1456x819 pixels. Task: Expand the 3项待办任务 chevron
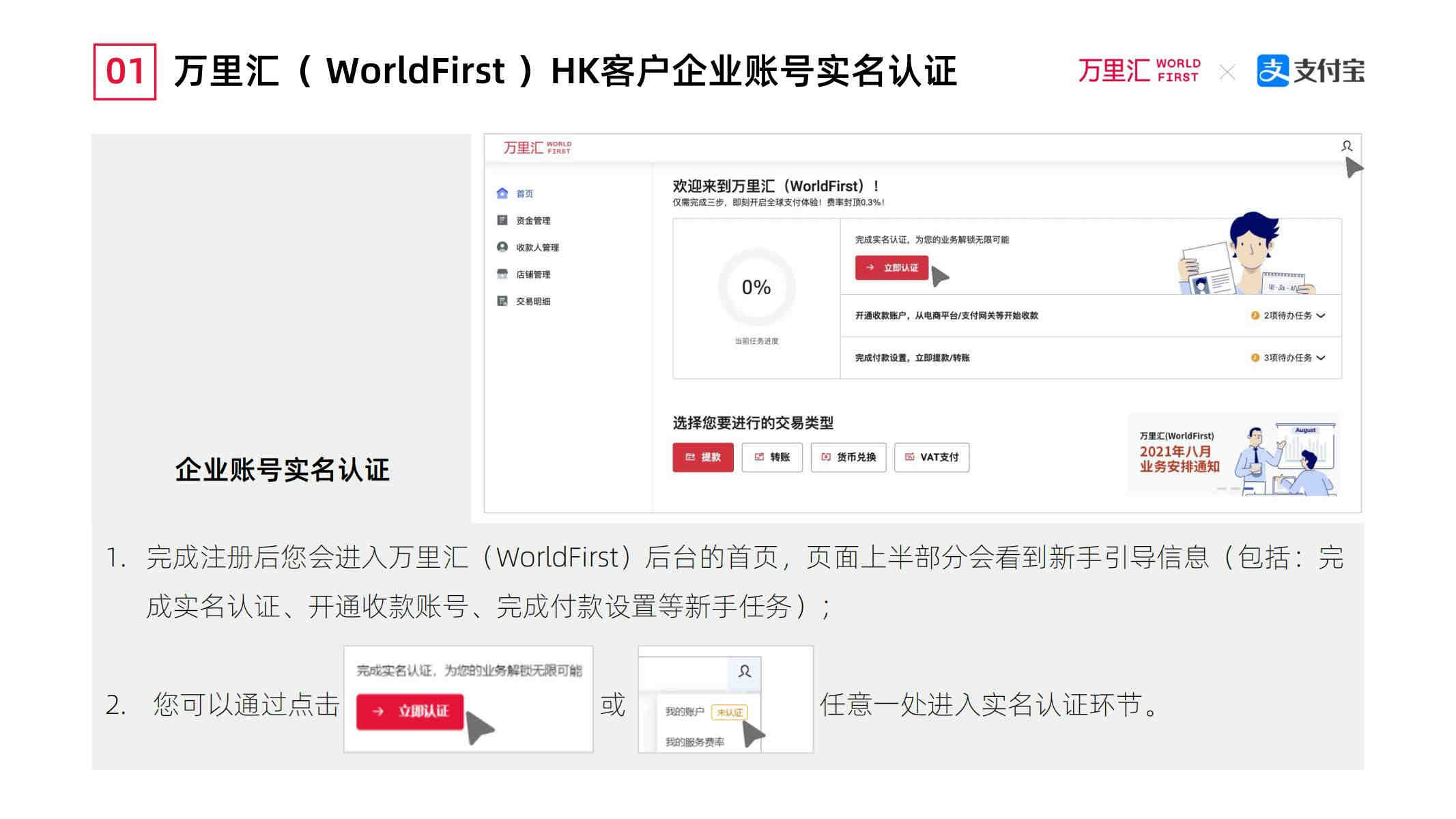(1321, 358)
